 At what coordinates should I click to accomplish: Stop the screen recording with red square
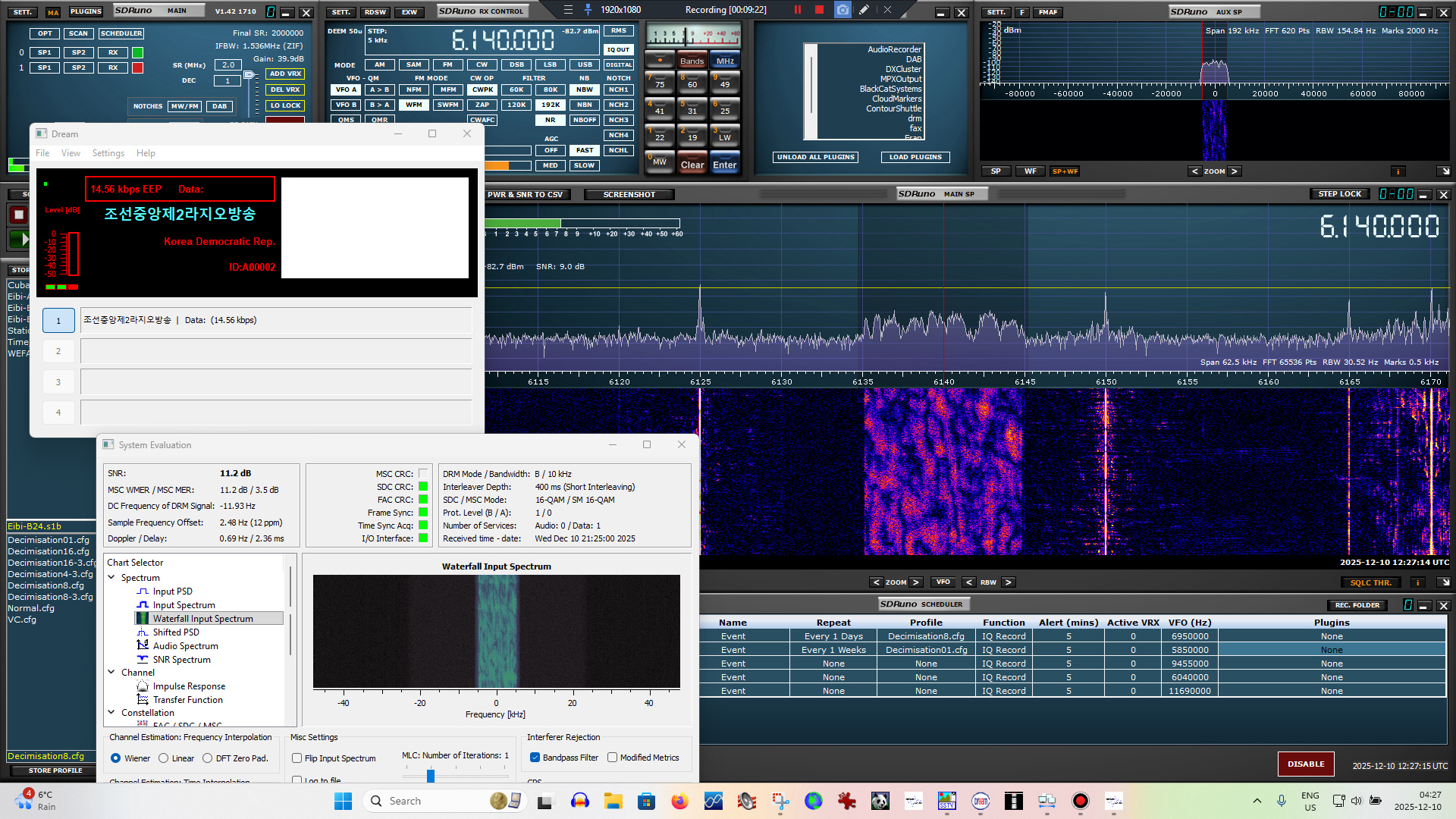point(819,10)
